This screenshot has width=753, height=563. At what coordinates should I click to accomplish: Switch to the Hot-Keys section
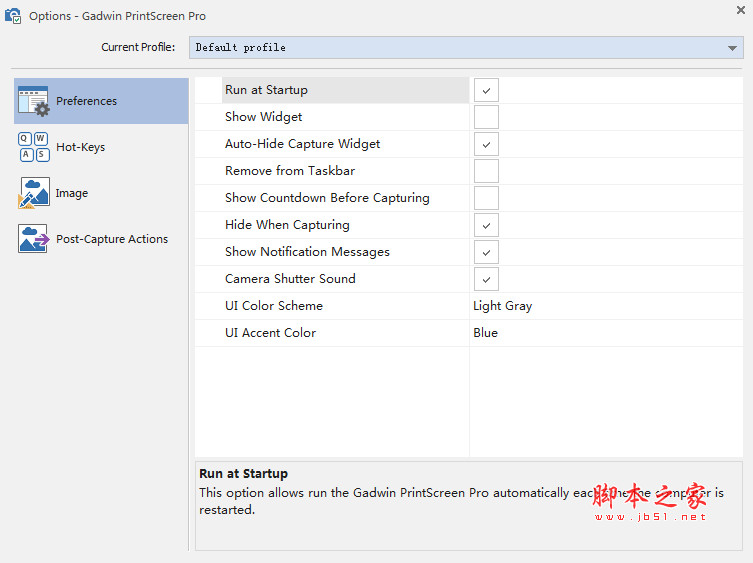click(x=80, y=147)
